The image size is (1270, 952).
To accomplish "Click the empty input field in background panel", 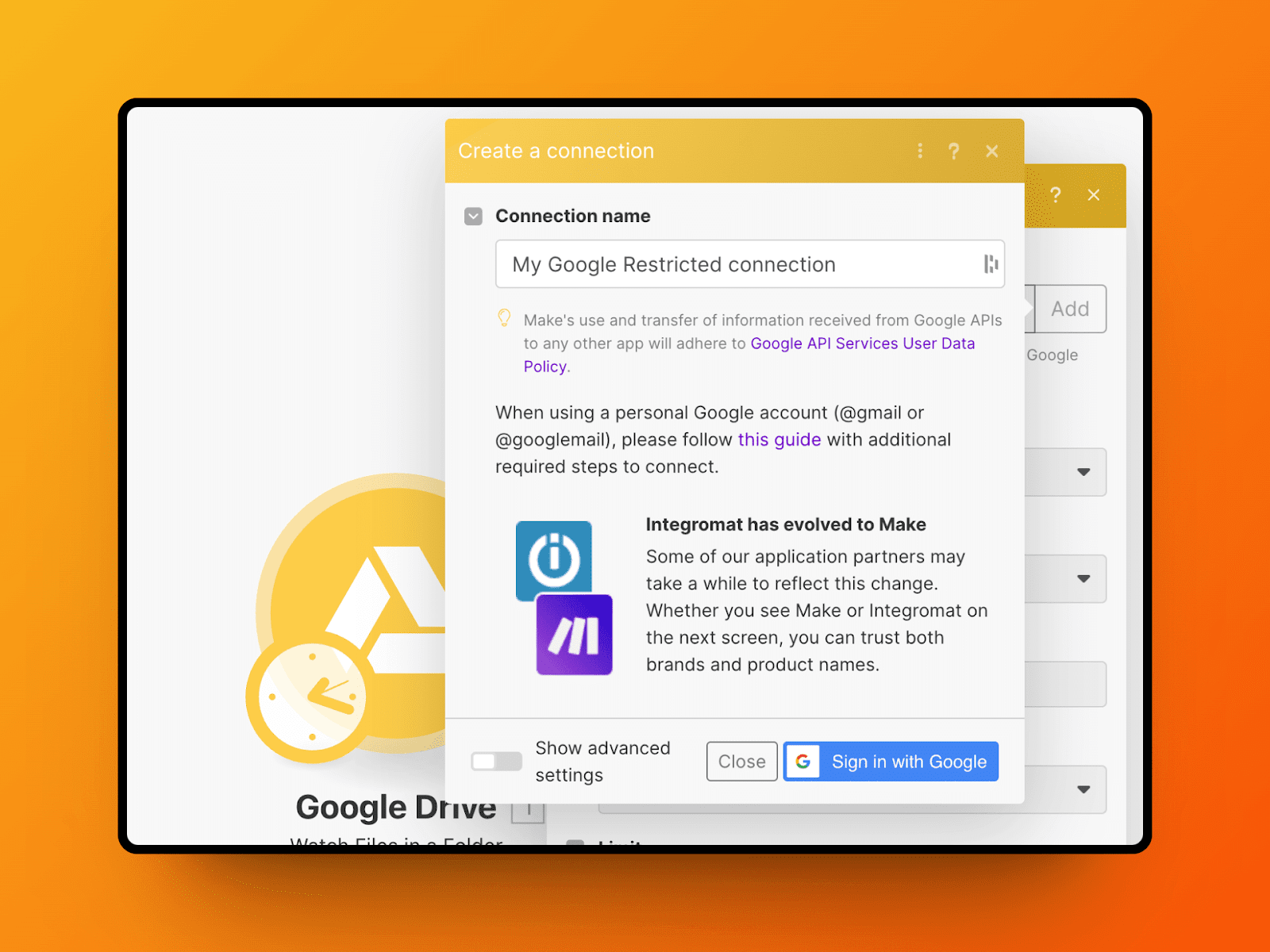I will [x=1065, y=684].
